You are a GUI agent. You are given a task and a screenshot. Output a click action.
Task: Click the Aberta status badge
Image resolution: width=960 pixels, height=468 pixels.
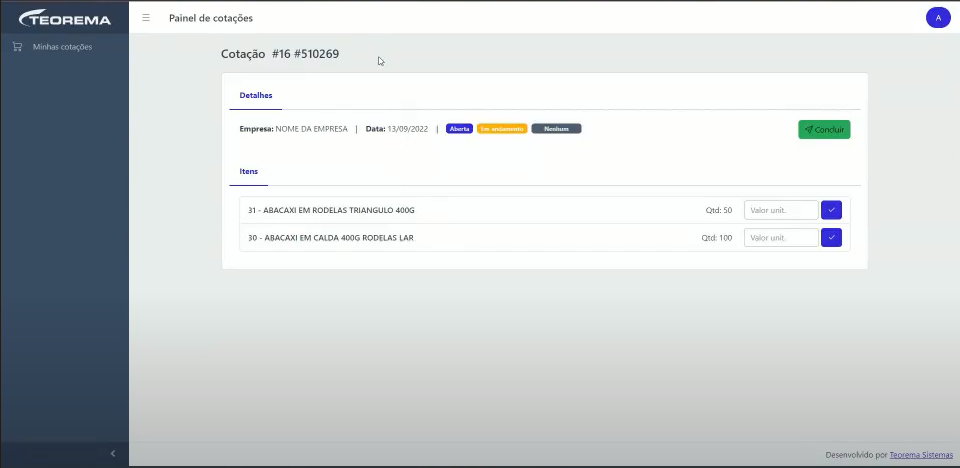(459, 129)
